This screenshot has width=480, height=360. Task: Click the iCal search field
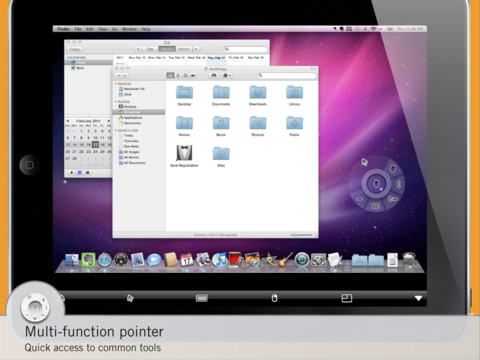246,49
